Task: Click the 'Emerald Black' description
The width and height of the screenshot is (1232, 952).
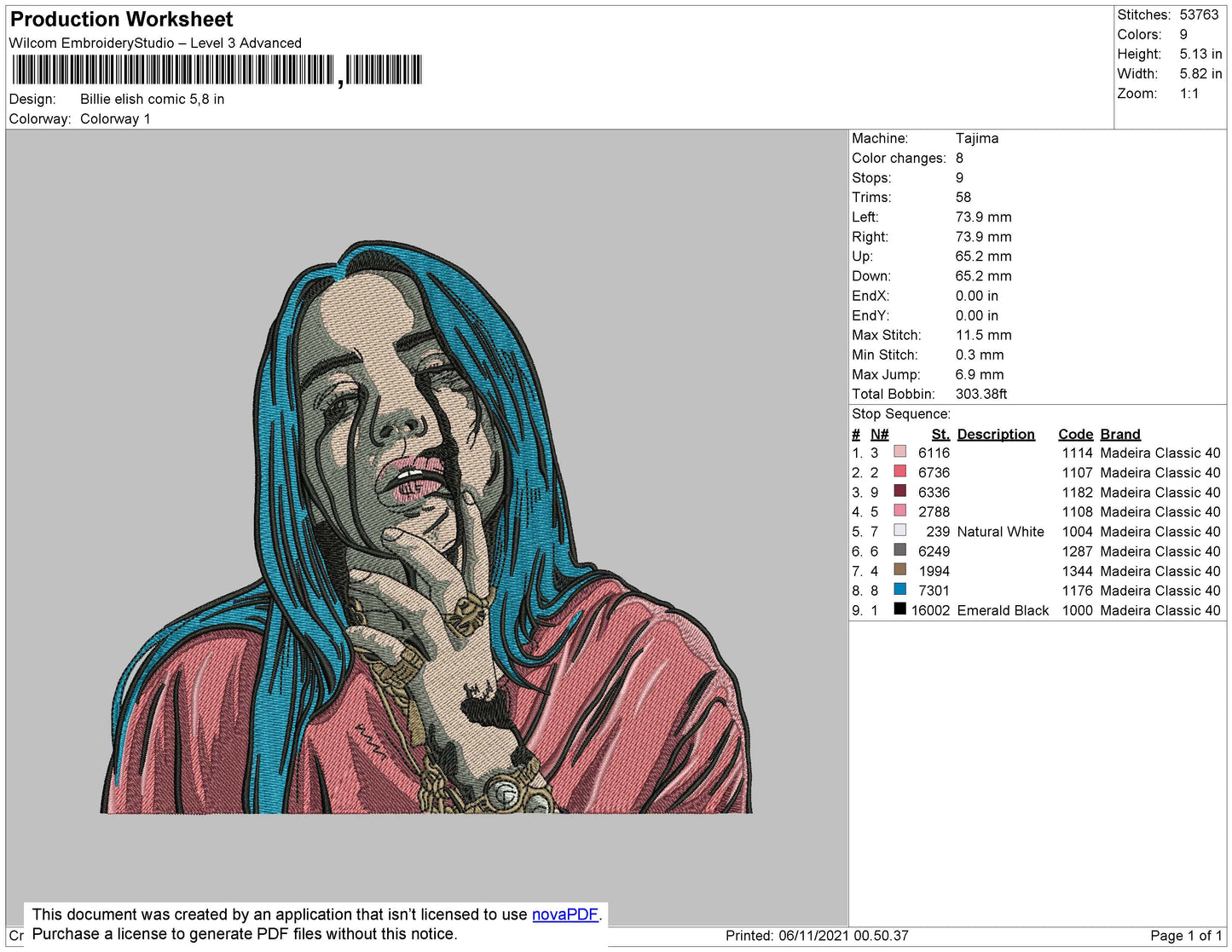Action: pyautogui.click(x=1003, y=610)
